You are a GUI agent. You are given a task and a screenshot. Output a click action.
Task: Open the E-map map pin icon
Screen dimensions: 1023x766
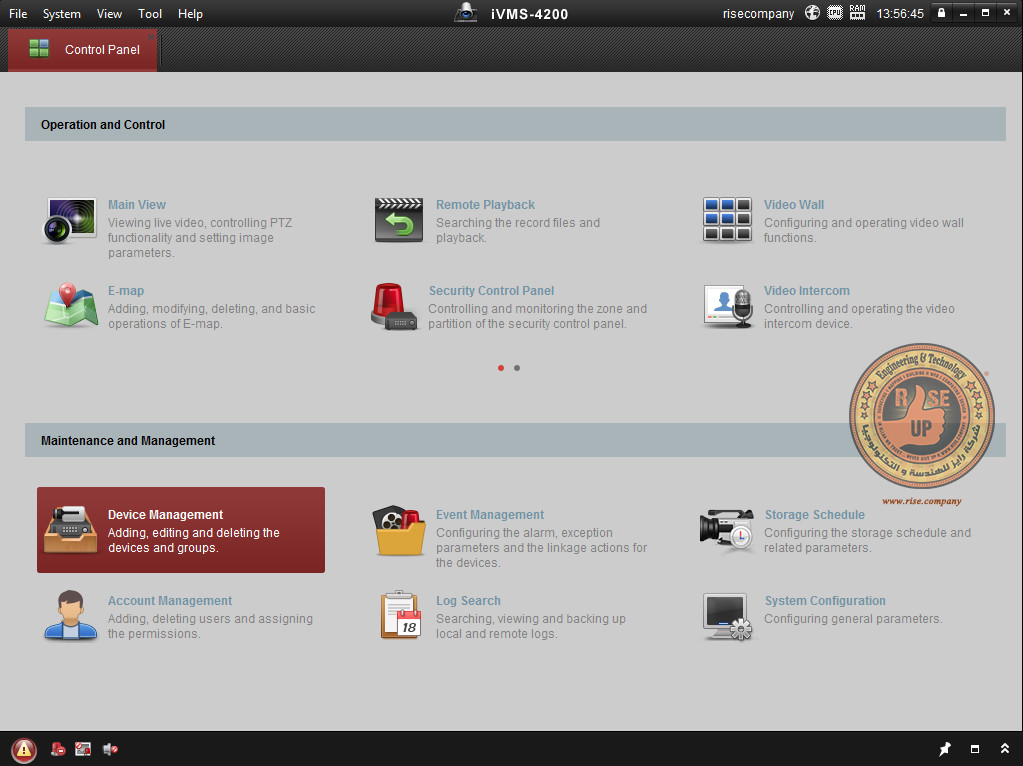click(x=70, y=305)
